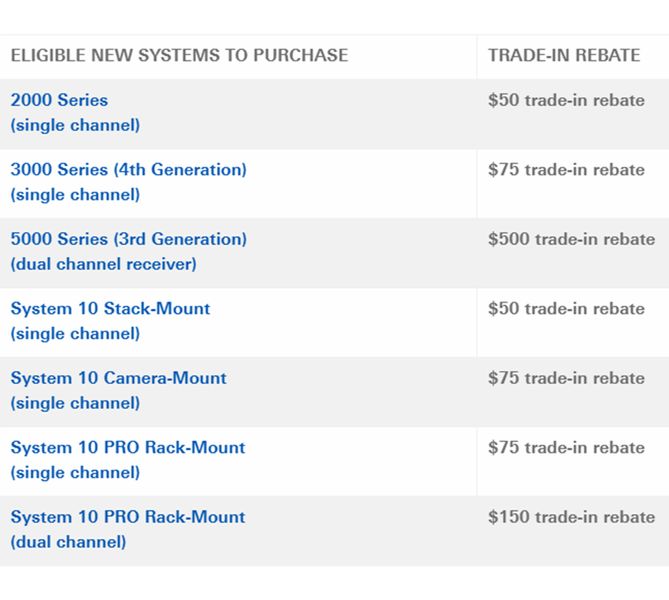The width and height of the screenshot is (669, 600).
Task: Select the $75 rebate for 3000 Series
Action: coord(567,170)
